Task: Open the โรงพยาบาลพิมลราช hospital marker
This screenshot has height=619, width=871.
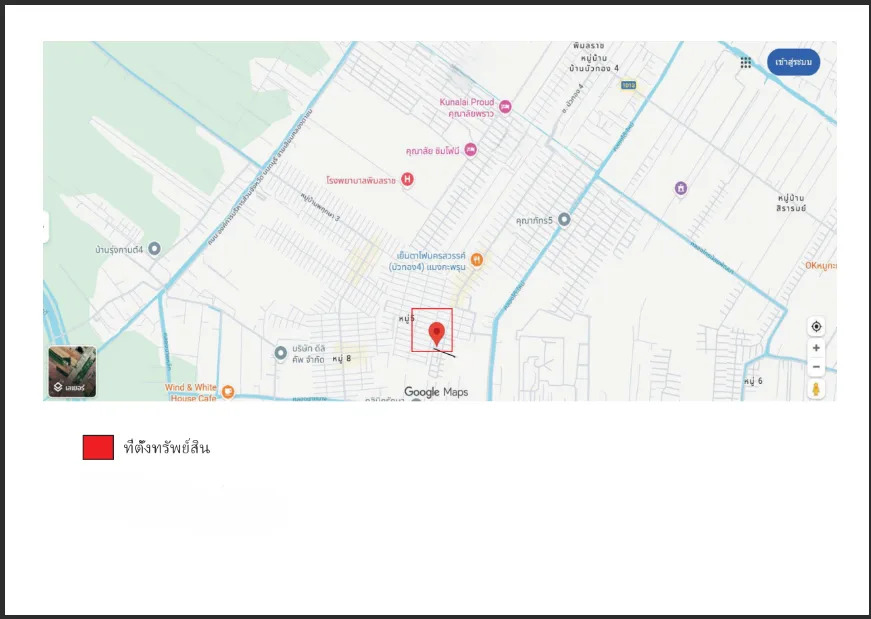Action: [x=407, y=179]
